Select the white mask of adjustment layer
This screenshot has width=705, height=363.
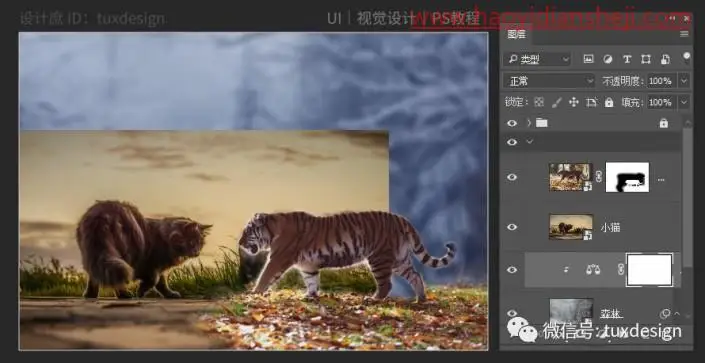click(x=649, y=269)
